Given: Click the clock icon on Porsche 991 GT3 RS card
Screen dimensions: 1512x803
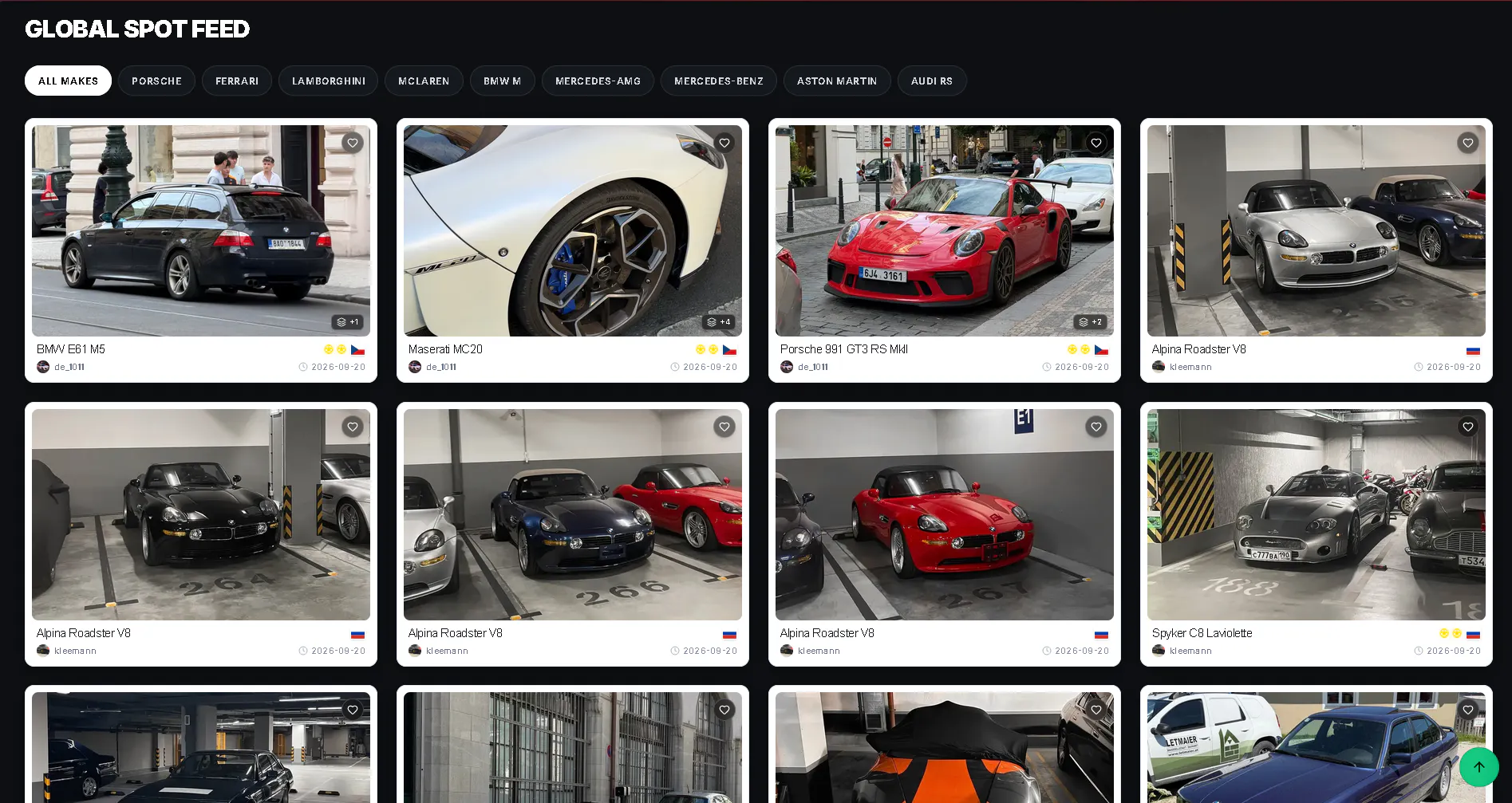Looking at the screenshot, I should click(1047, 367).
